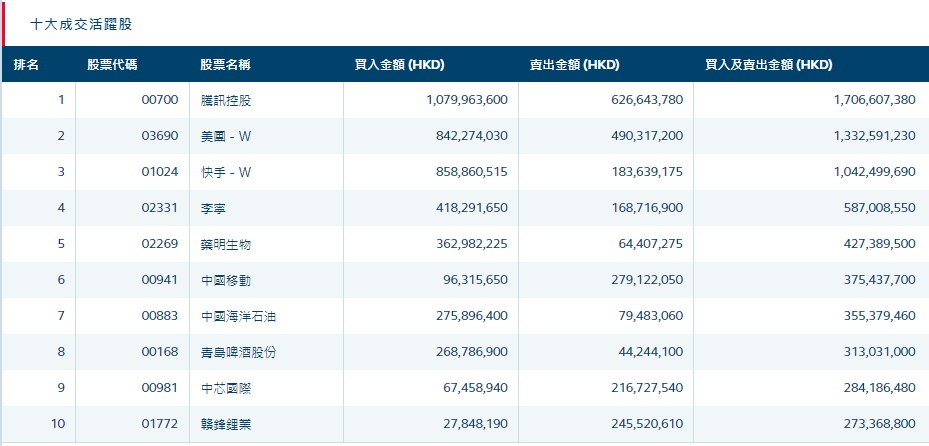Select total amount 355,379,460
Viewport: 929px width, 446px height.
pos(880,316)
